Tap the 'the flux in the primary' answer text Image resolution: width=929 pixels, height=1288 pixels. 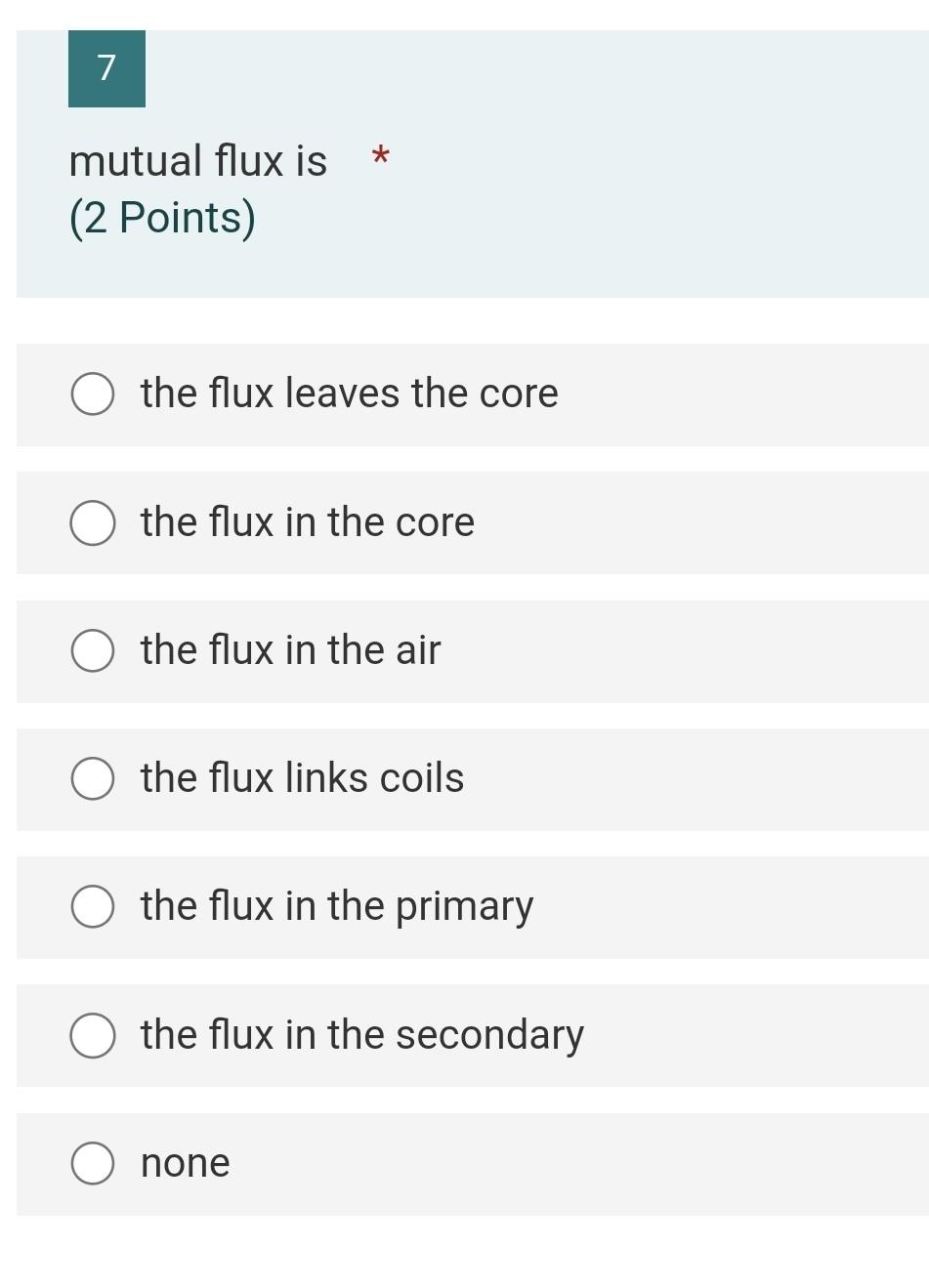(x=337, y=906)
